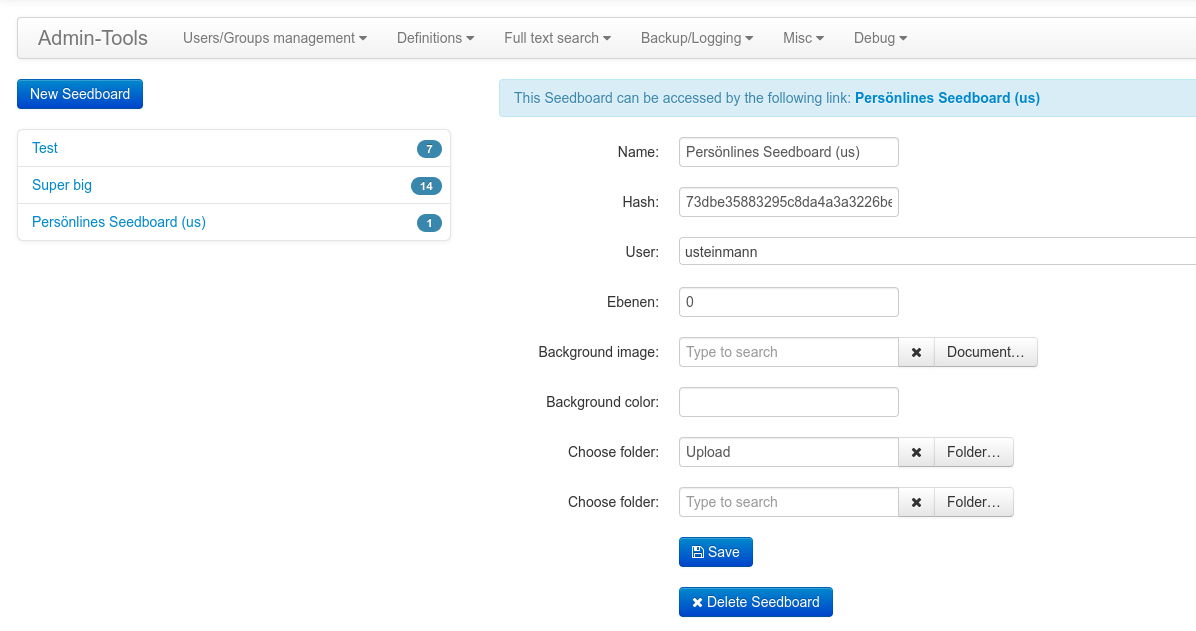Expand the Definitions menu
Screen dimensions: 1196x631
(435, 38)
